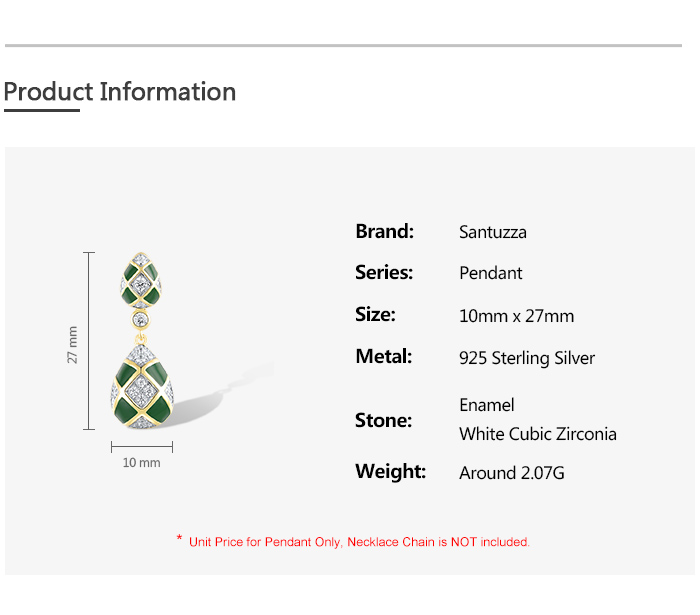Viewport: 700px width, 615px height.
Task: Select the Metal label
Action: tap(383, 357)
